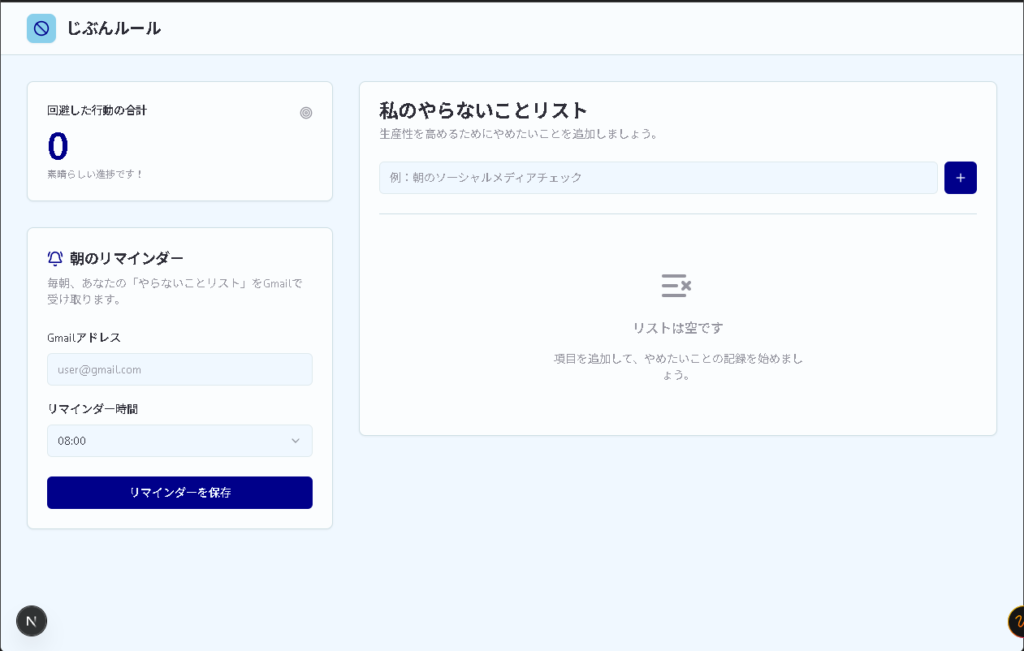
Task: Click the prohibition-sign app logo
Action: tap(40, 28)
